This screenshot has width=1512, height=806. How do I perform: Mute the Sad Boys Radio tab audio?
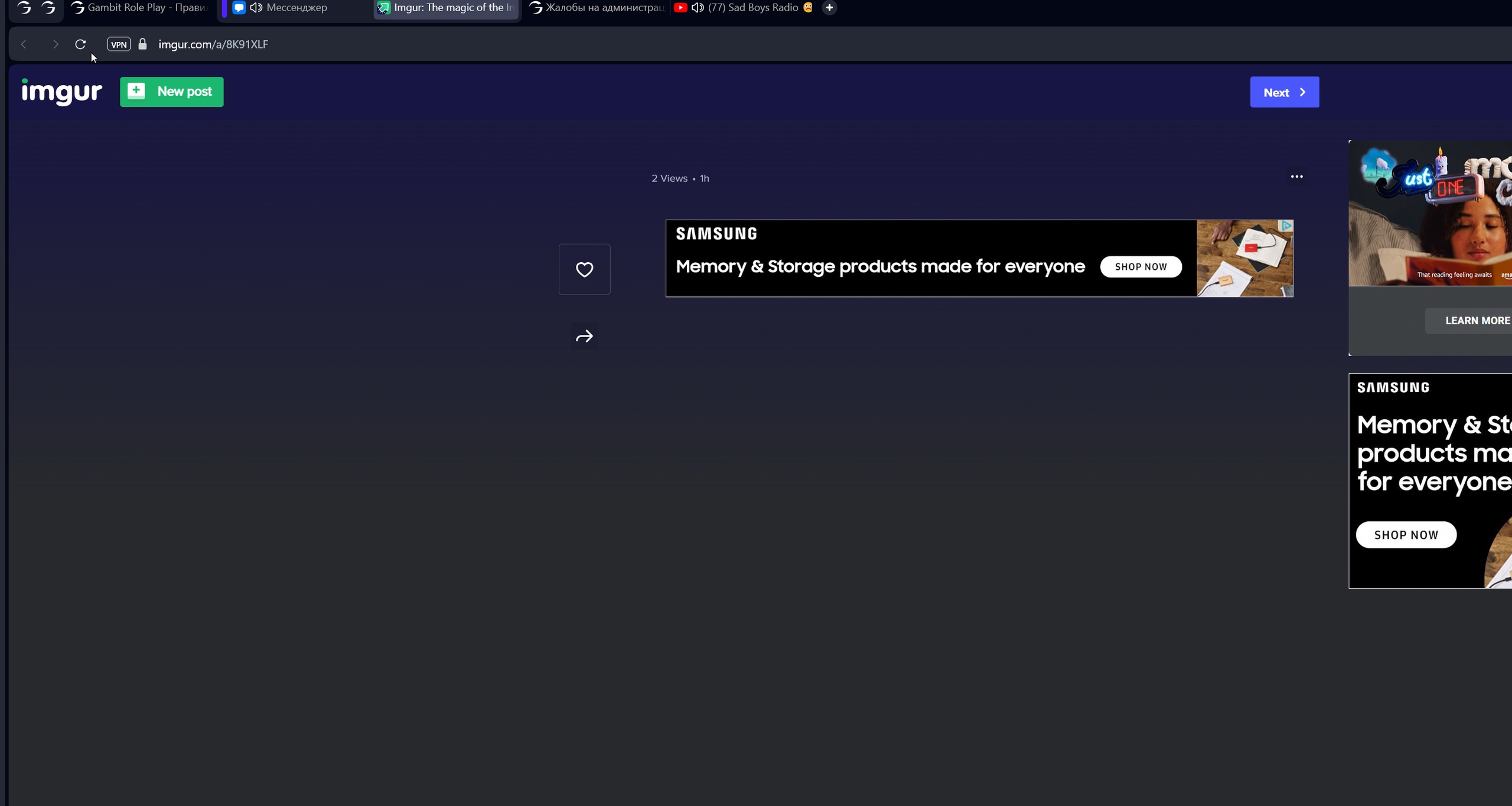698,8
